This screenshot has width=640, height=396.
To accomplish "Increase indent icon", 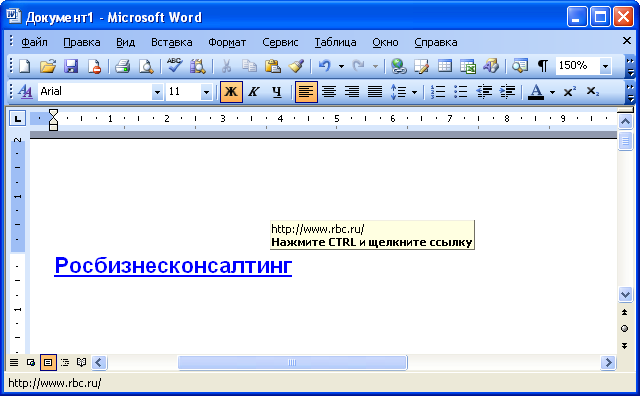I will click(507, 91).
